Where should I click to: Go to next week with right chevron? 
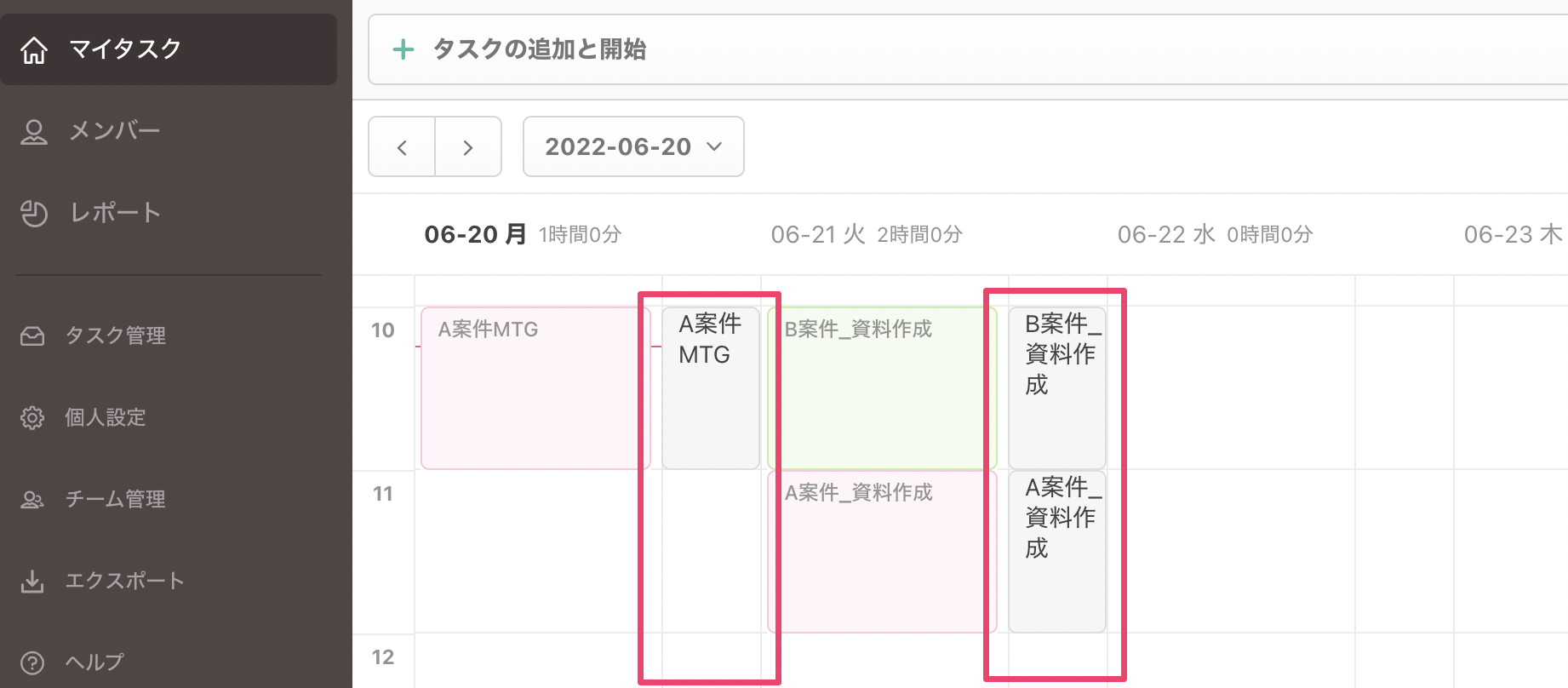click(x=468, y=147)
